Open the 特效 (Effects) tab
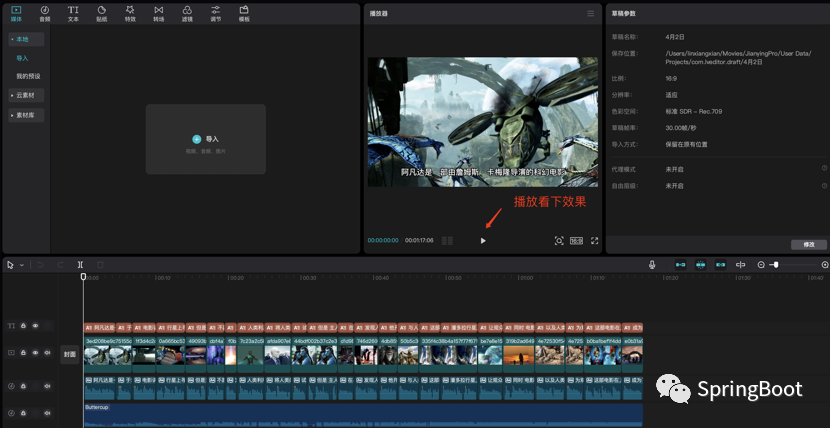 (x=130, y=13)
